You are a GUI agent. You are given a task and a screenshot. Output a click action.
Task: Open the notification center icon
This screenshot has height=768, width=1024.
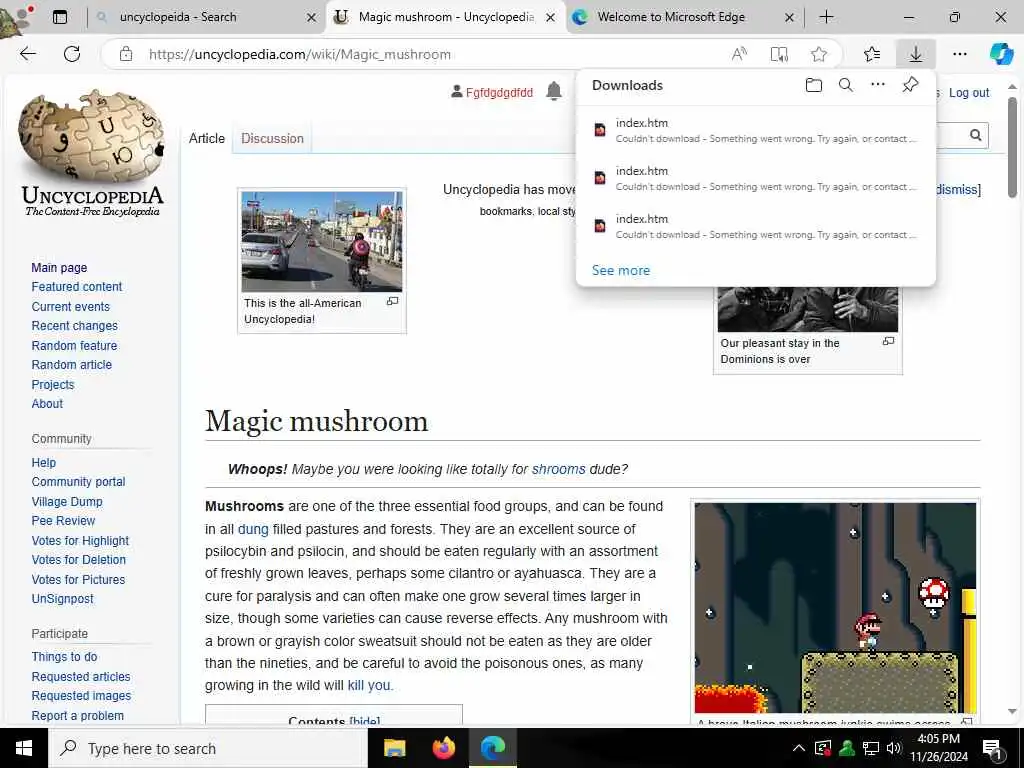[x=993, y=749]
